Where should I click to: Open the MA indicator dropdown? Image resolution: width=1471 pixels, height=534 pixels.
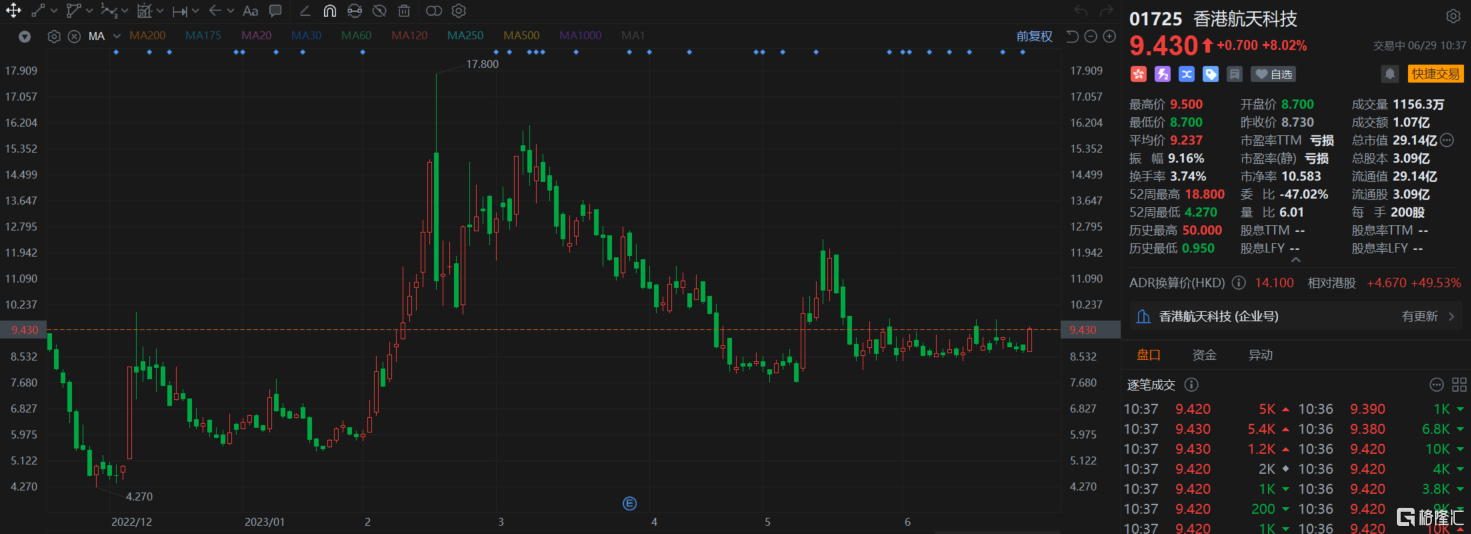(x=117, y=36)
